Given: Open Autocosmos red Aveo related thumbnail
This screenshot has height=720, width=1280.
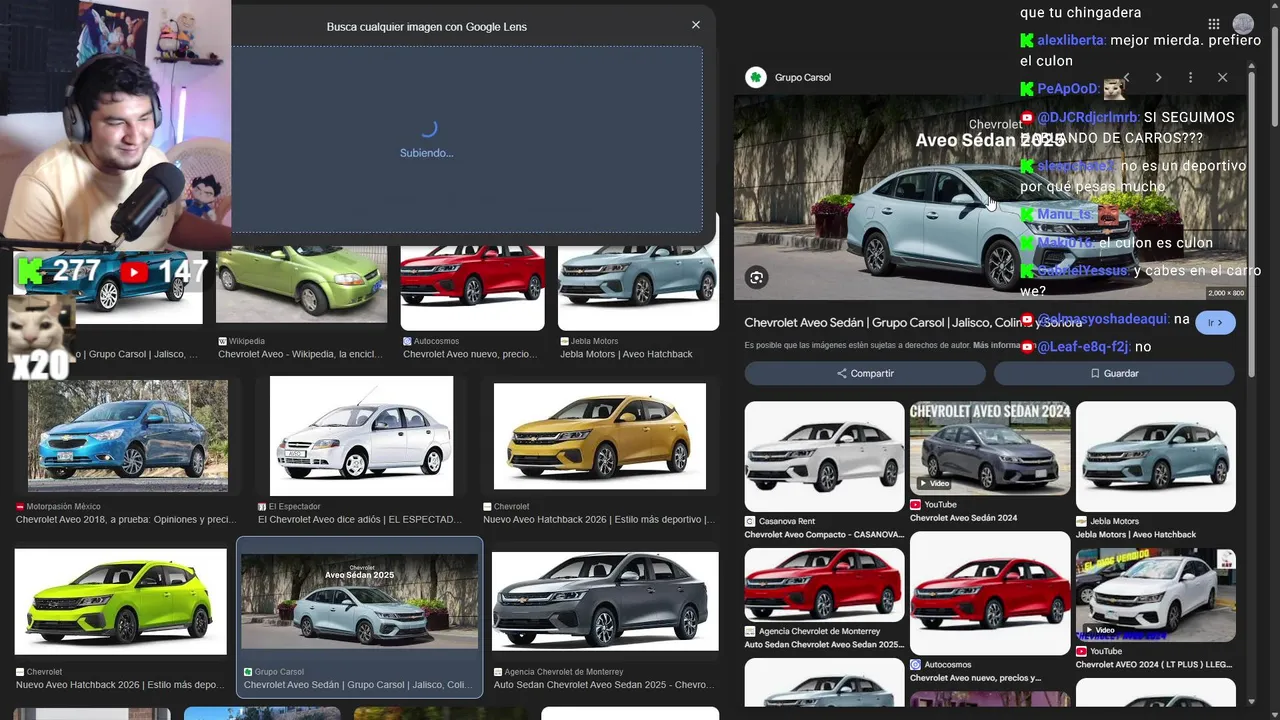Looking at the screenshot, I should click(990, 593).
